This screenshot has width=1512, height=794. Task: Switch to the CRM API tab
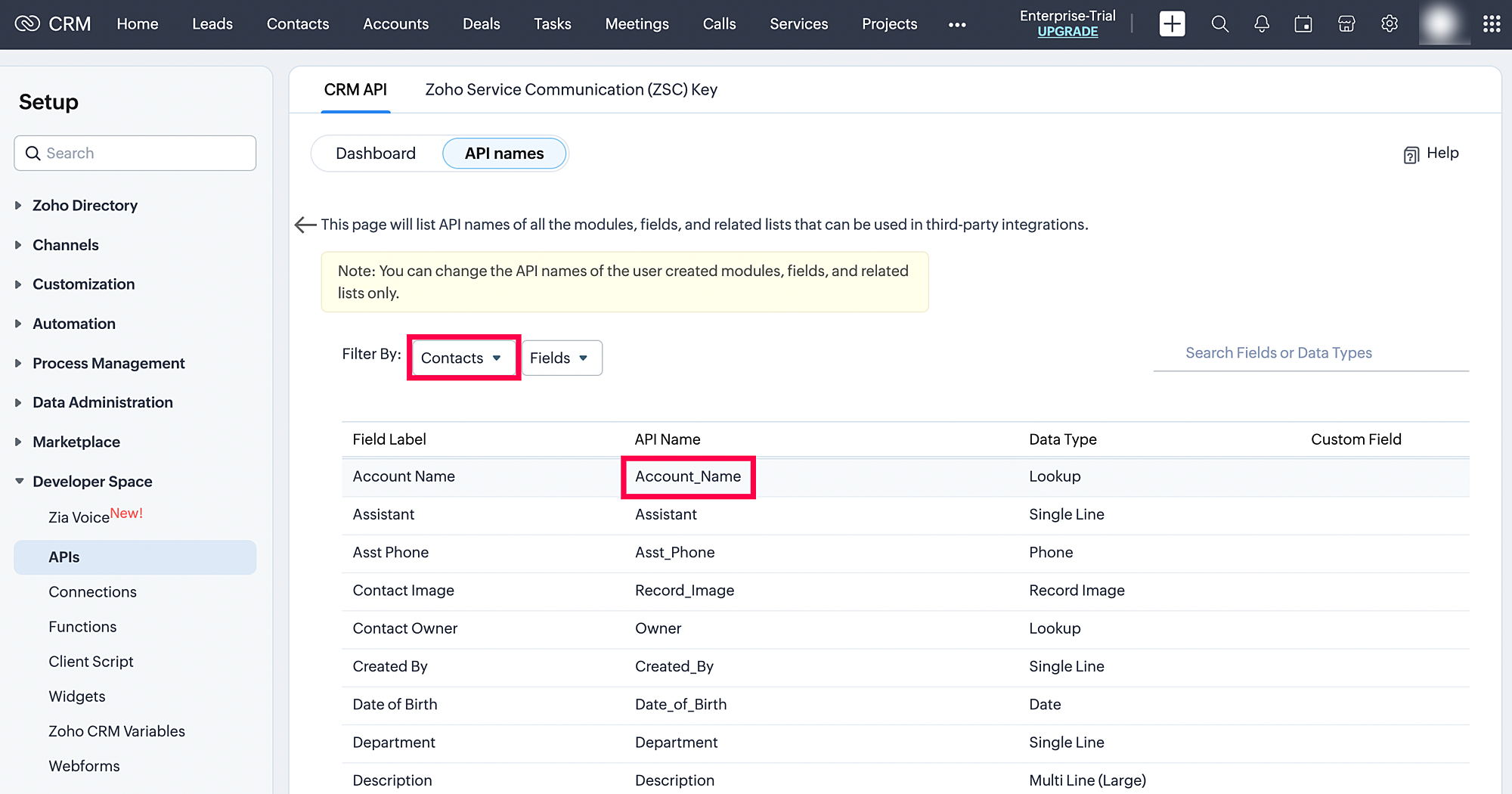click(x=355, y=90)
